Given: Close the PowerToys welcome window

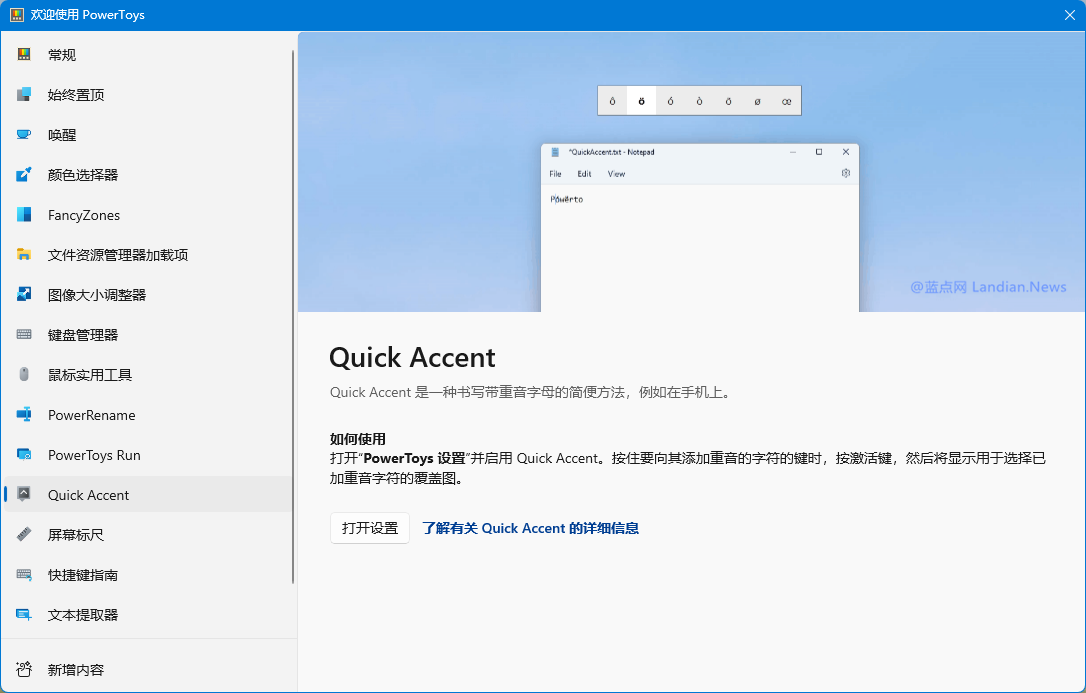Looking at the screenshot, I should (x=1069, y=15).
